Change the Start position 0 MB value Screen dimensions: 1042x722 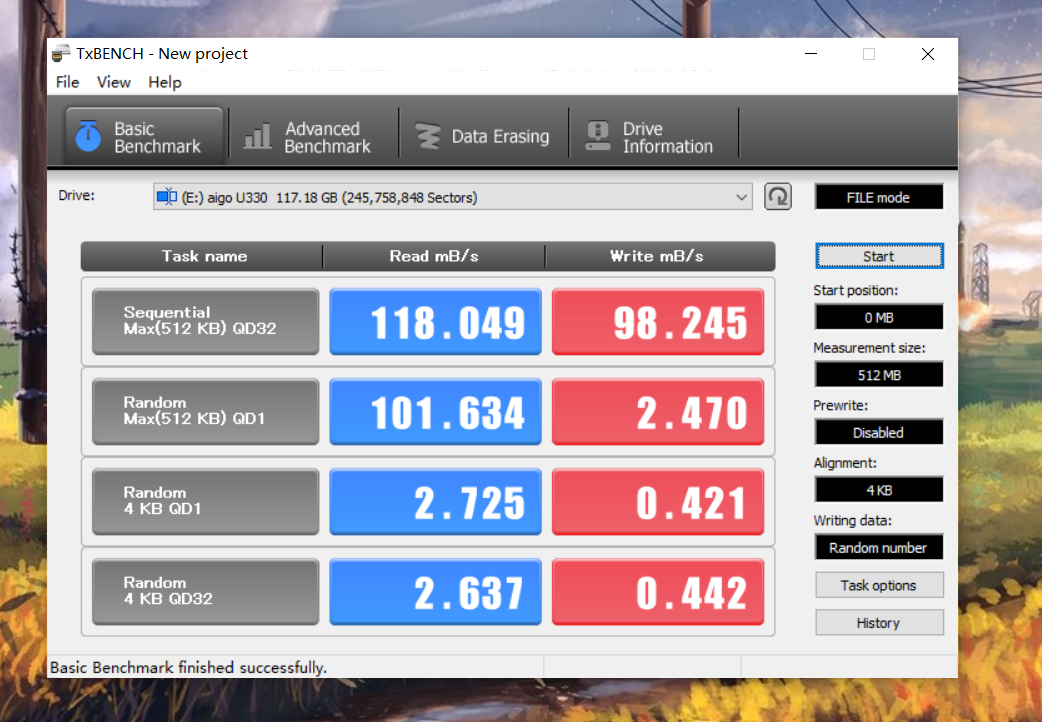pos(879,317)
